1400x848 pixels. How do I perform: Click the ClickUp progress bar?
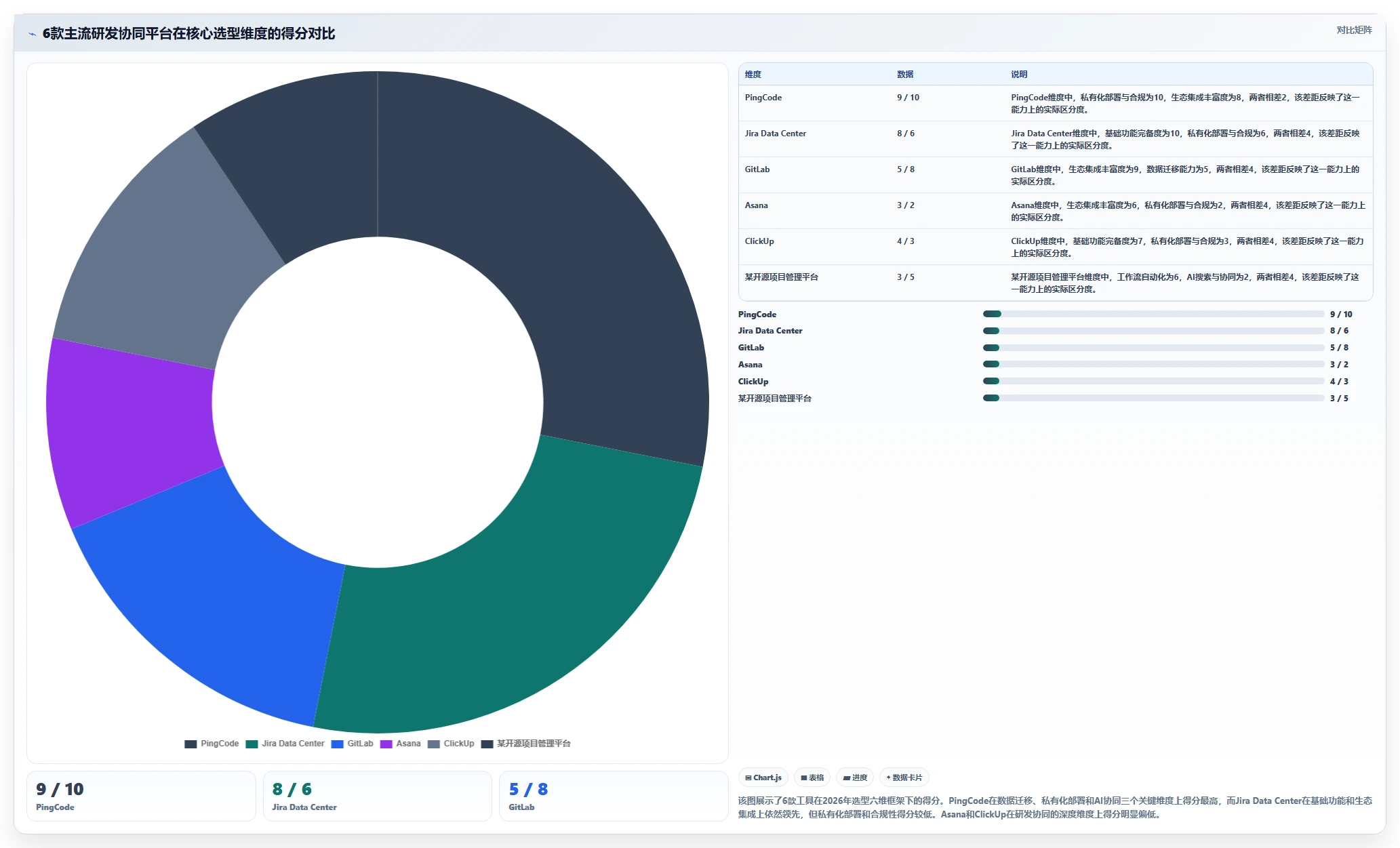click(1153, 381)
